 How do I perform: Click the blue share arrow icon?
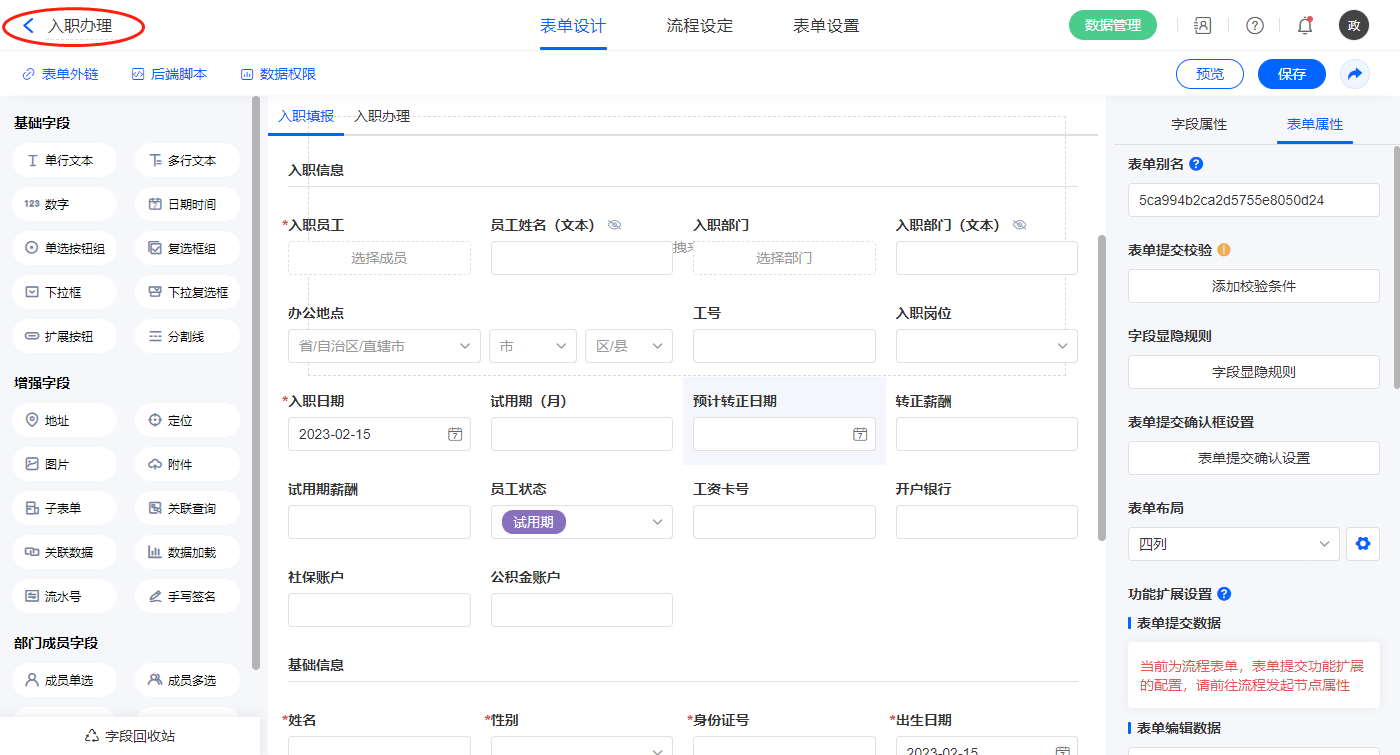[1355, 74]
